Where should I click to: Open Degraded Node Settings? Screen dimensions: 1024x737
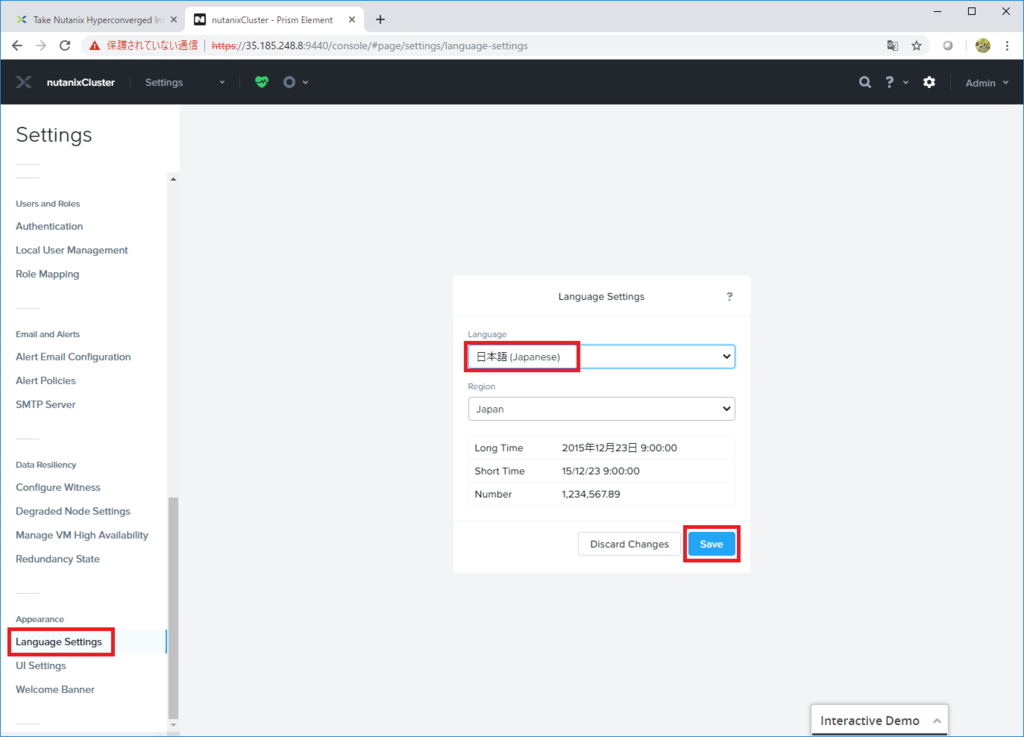click(x=73, y=511)
